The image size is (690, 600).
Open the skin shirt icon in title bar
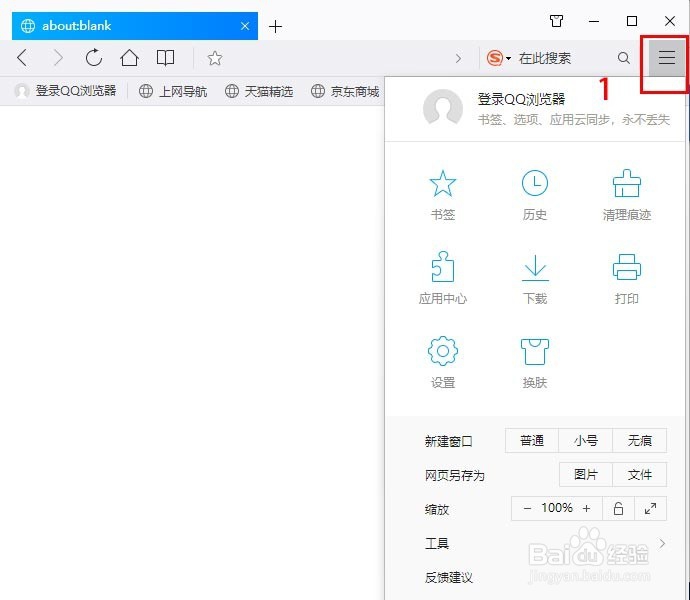pos(557,21)
